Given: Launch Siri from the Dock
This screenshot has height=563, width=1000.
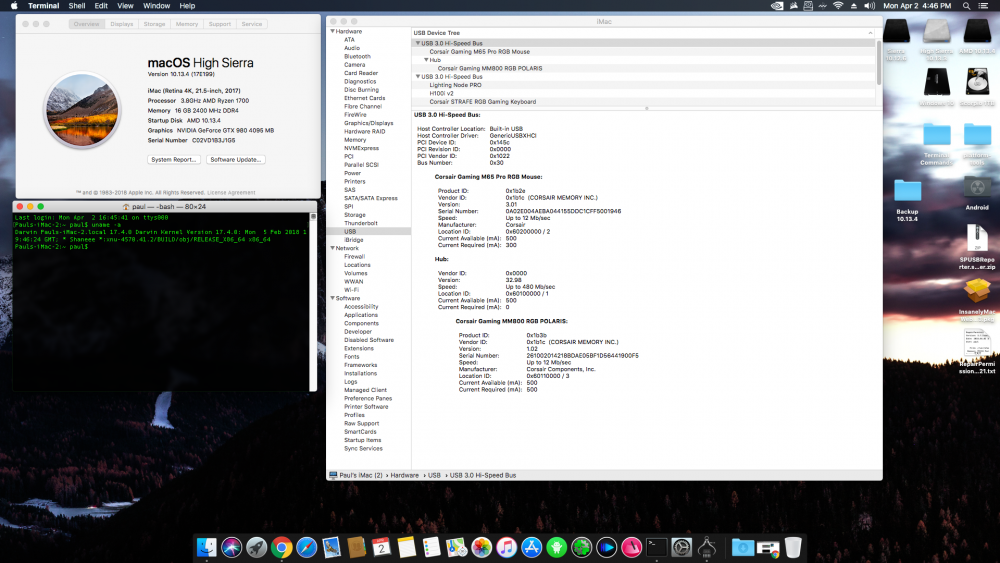Looking at the screenshot, I should pyautogui.click(x=232, y=547).
